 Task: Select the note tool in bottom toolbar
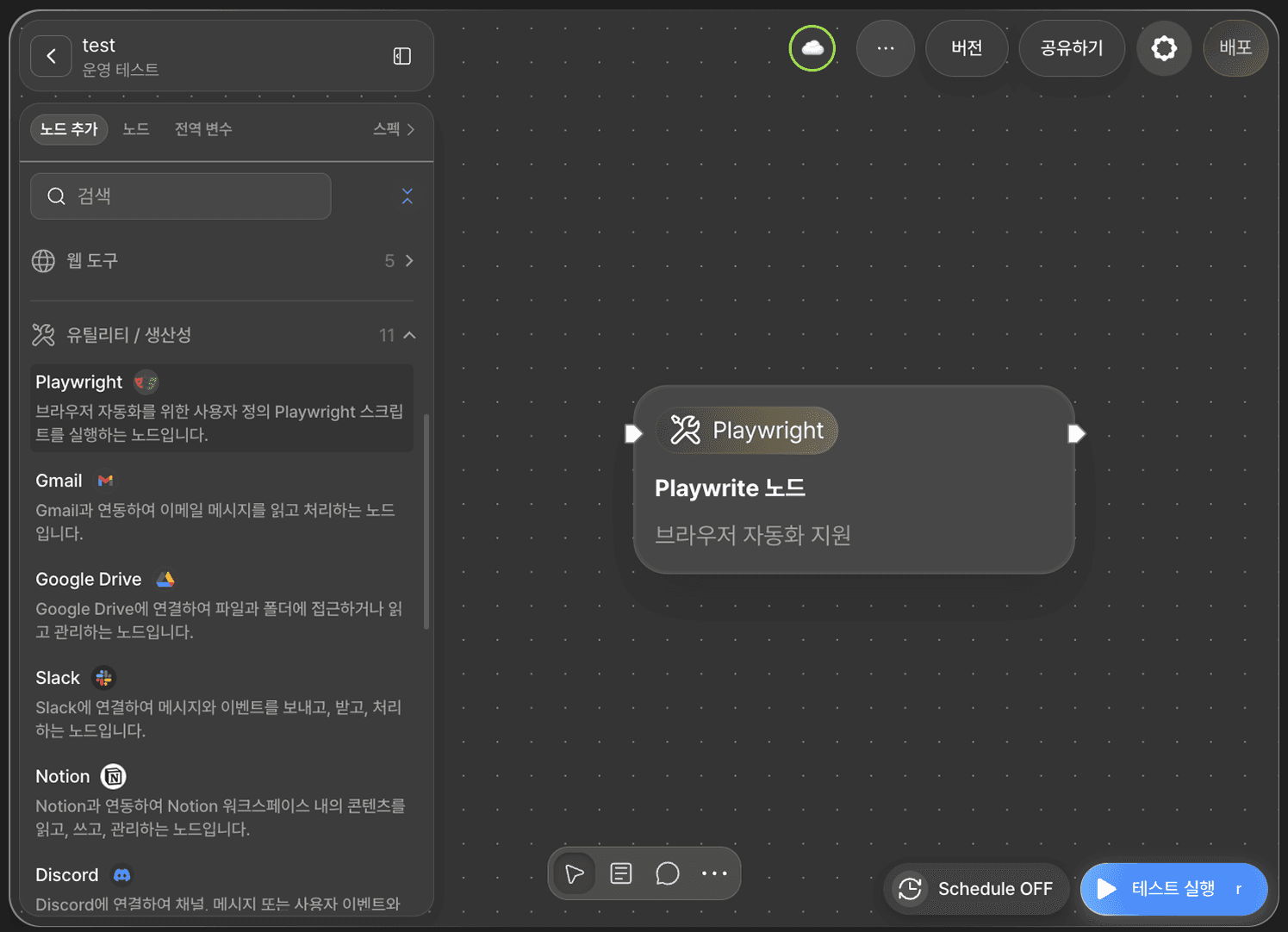[621, 873]
